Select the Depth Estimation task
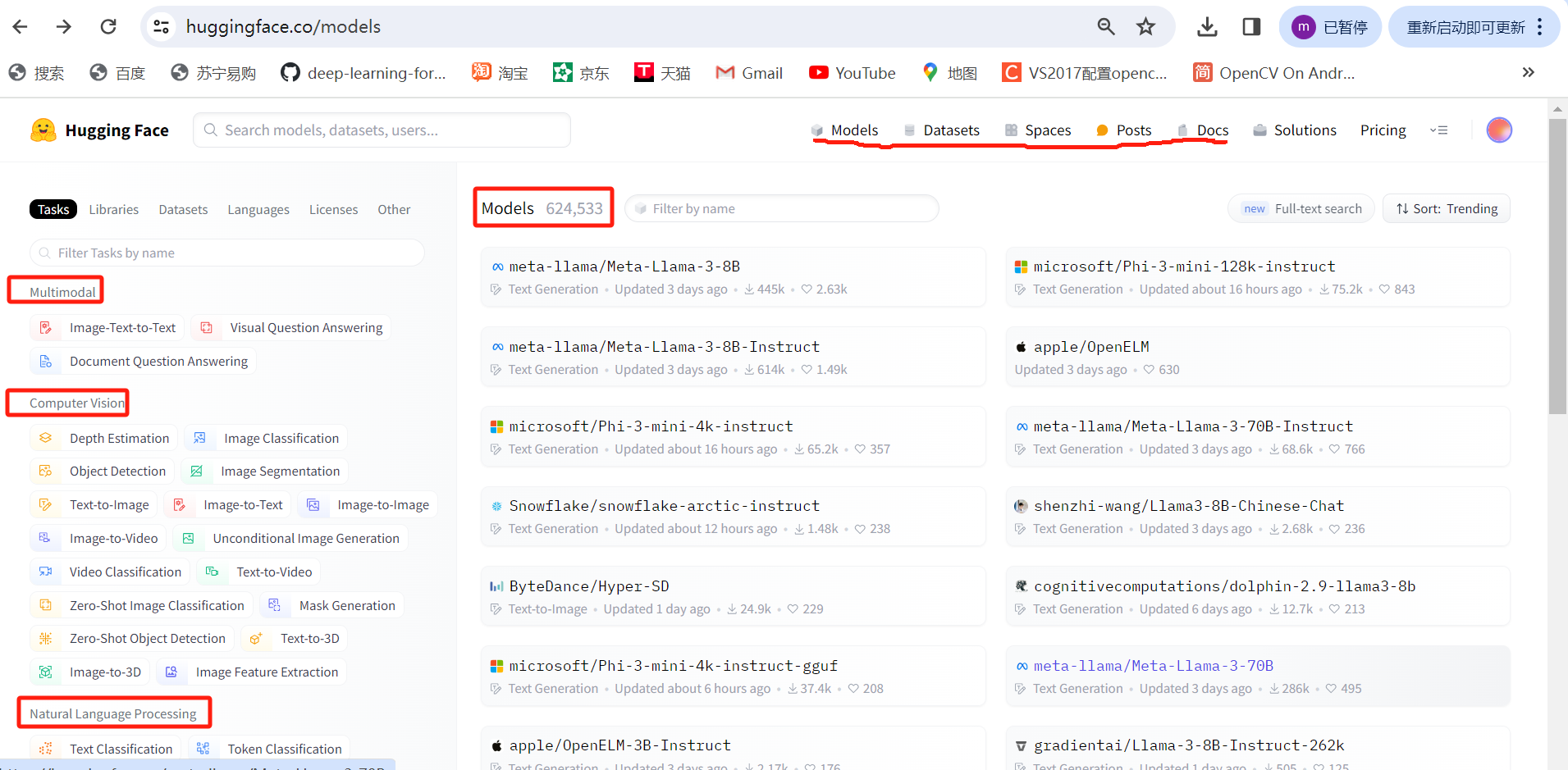 point(104,438)
